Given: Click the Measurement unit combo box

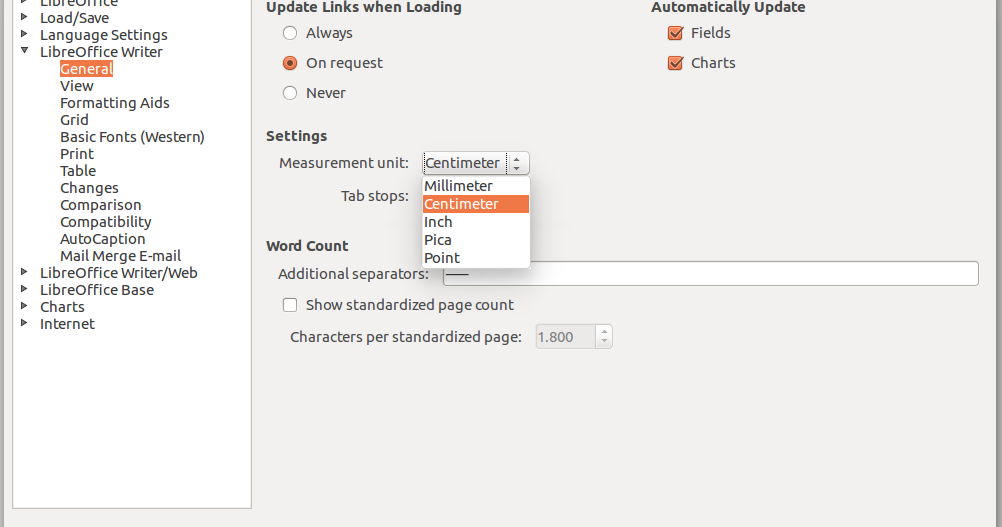Looking at the screenshot, I should click(475, 163).
